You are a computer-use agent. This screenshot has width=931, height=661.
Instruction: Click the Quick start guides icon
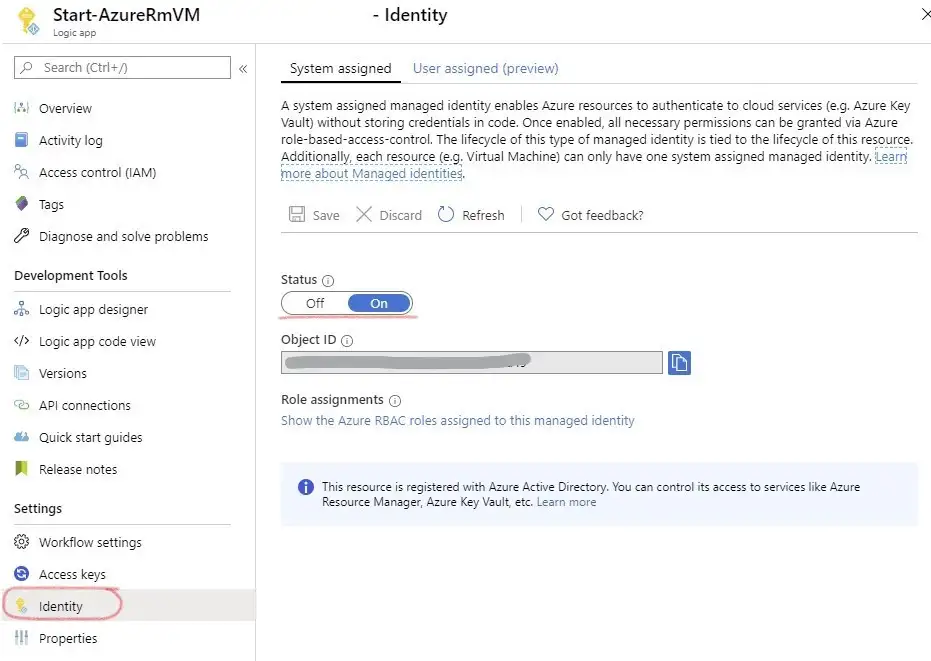click(x=21, y=437)
